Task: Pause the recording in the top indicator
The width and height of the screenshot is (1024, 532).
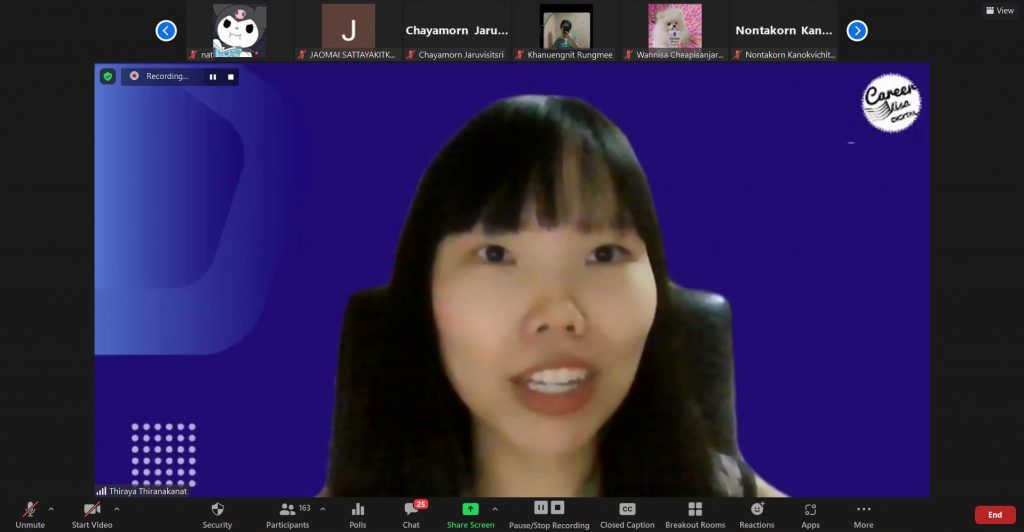Action: click(212, 76)
